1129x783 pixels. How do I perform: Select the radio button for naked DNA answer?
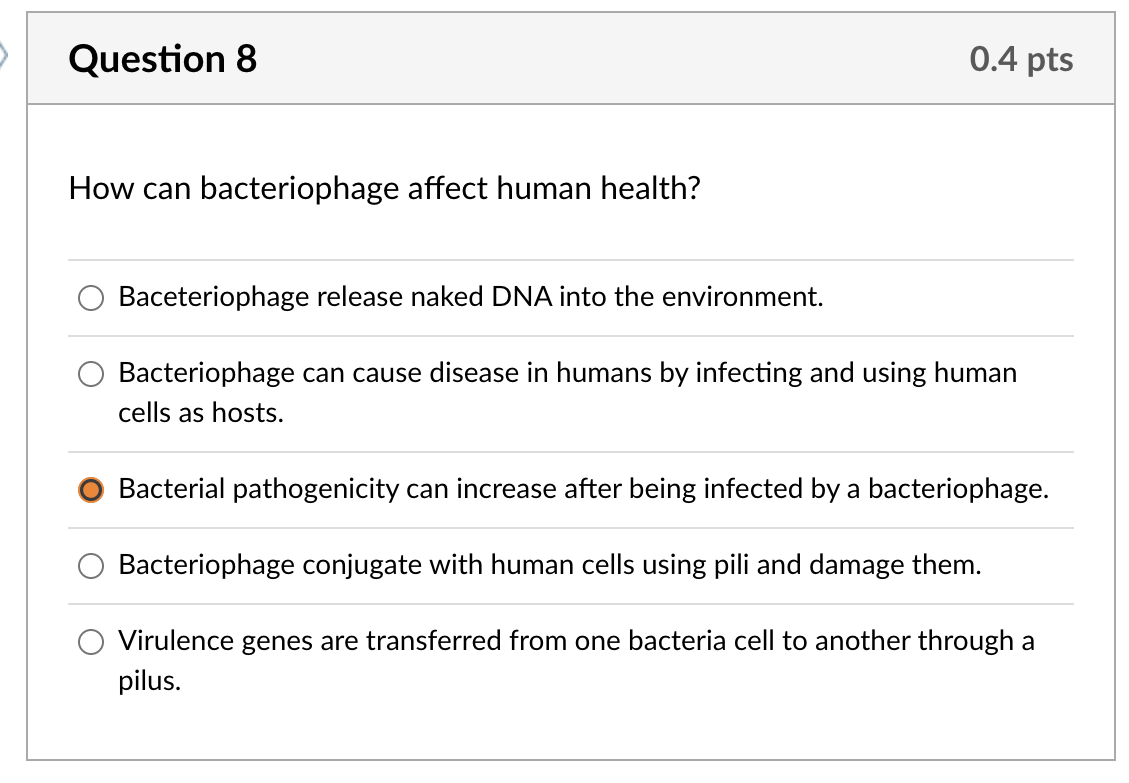(x=90, y=297)
